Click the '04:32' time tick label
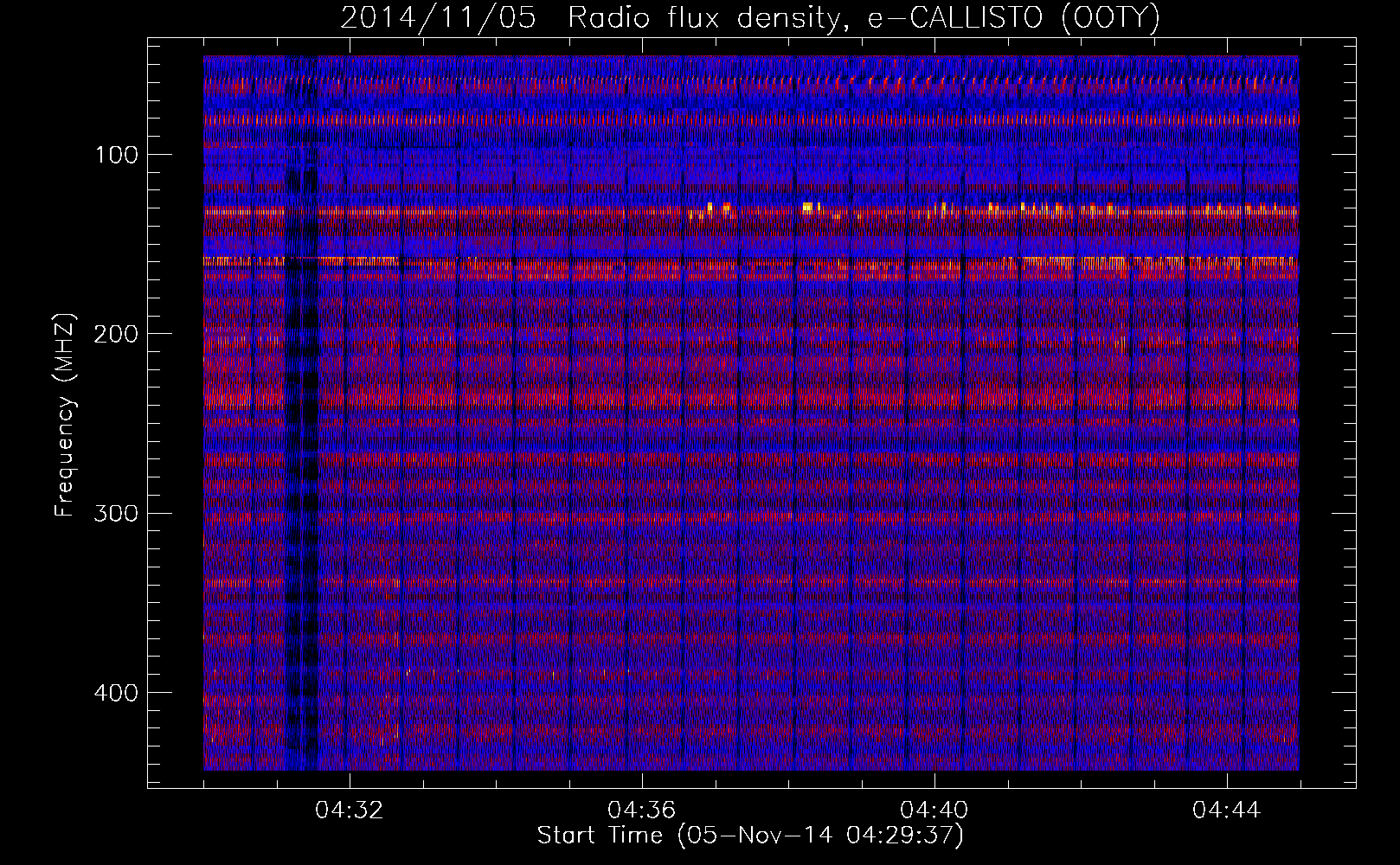 (x=350, y=811)
